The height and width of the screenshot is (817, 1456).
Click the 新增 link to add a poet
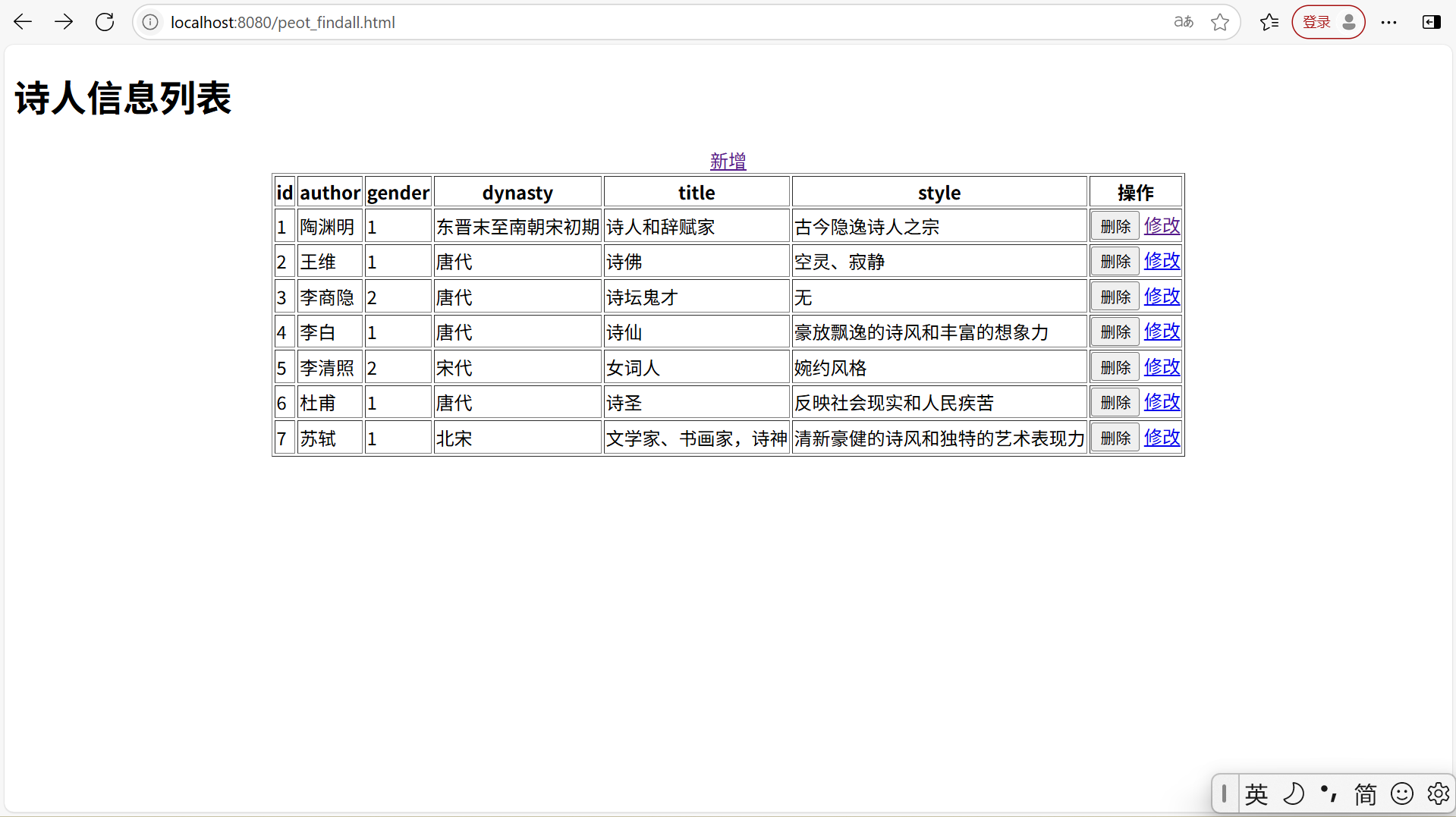coord(727,160)
